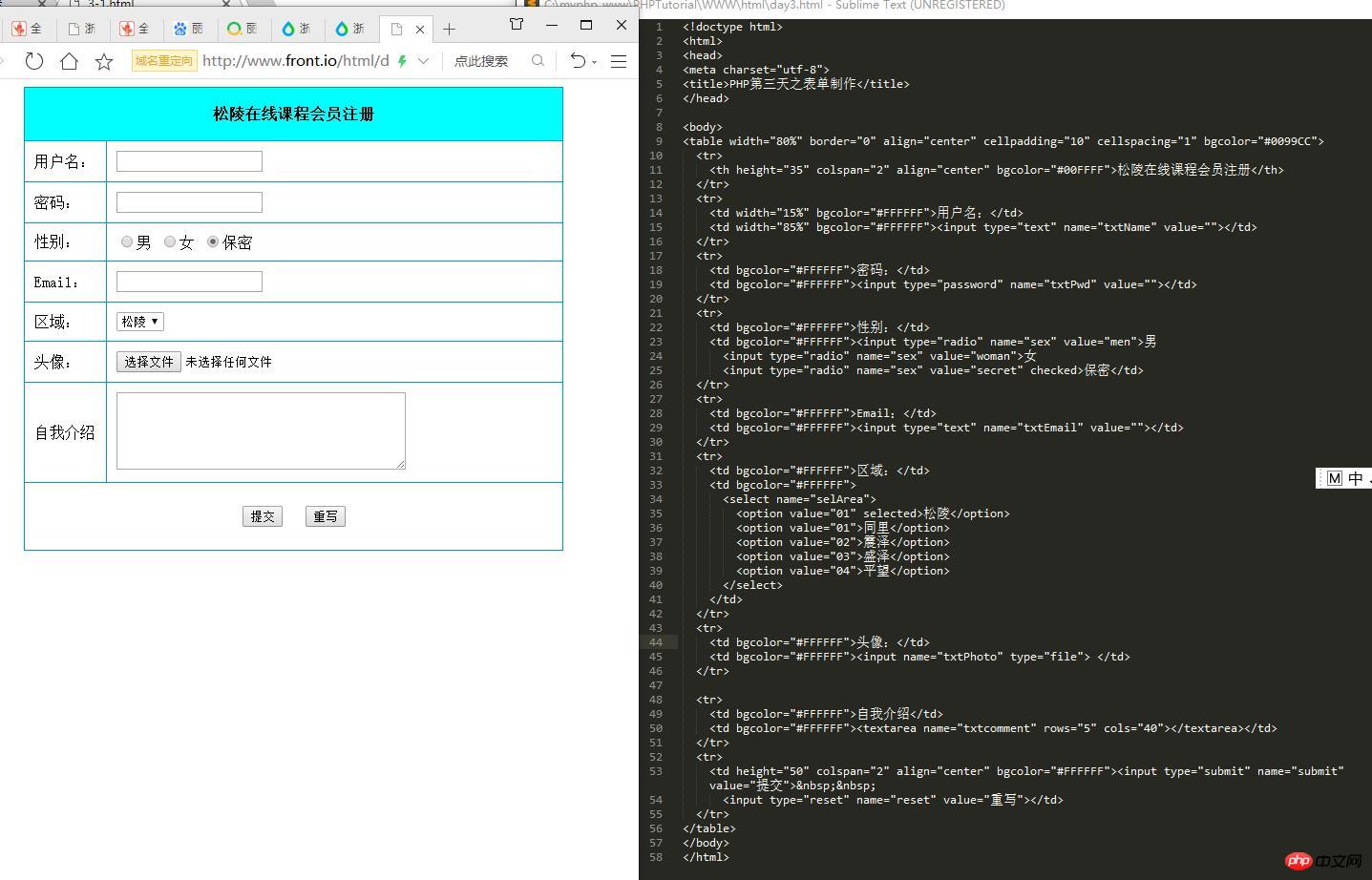The width and height of the screenshot is (1372, 880).
Task: Click inside the 自我介绍 textarea
Action: [x=261, y=430]
